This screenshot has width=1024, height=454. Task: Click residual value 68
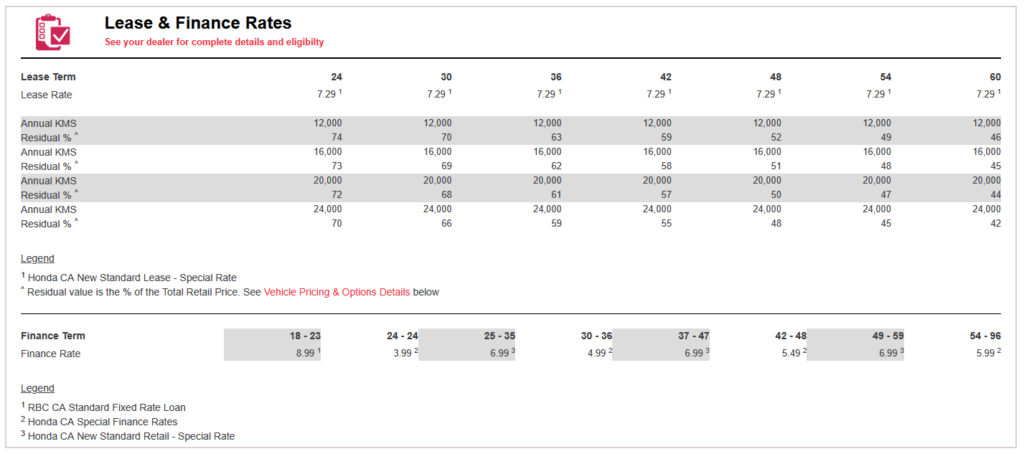click(x=446, y=195)
